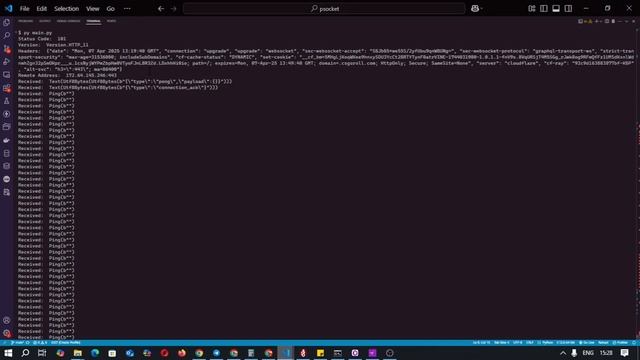
Task: Toggle secondary side bar visibility
Action: coord(568,9)
